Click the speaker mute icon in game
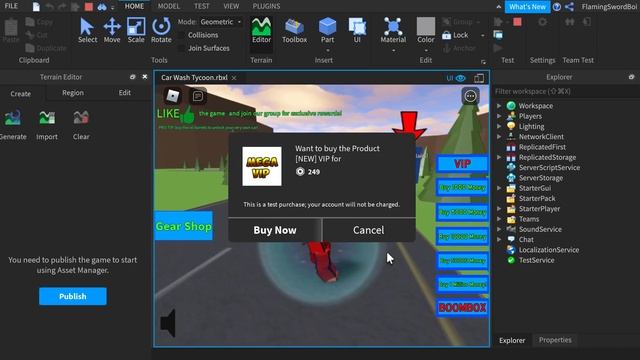640x360 pixels. [x=168, y=323]
